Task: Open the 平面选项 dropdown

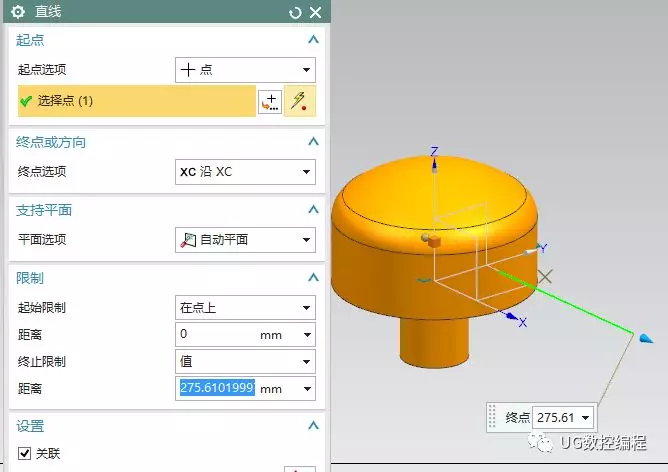Action: tap(245, 240)
